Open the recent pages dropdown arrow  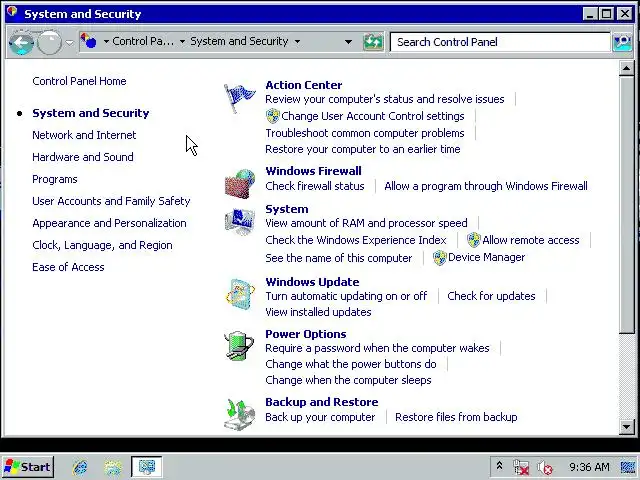pyautogui.click(x=69, y=42)
